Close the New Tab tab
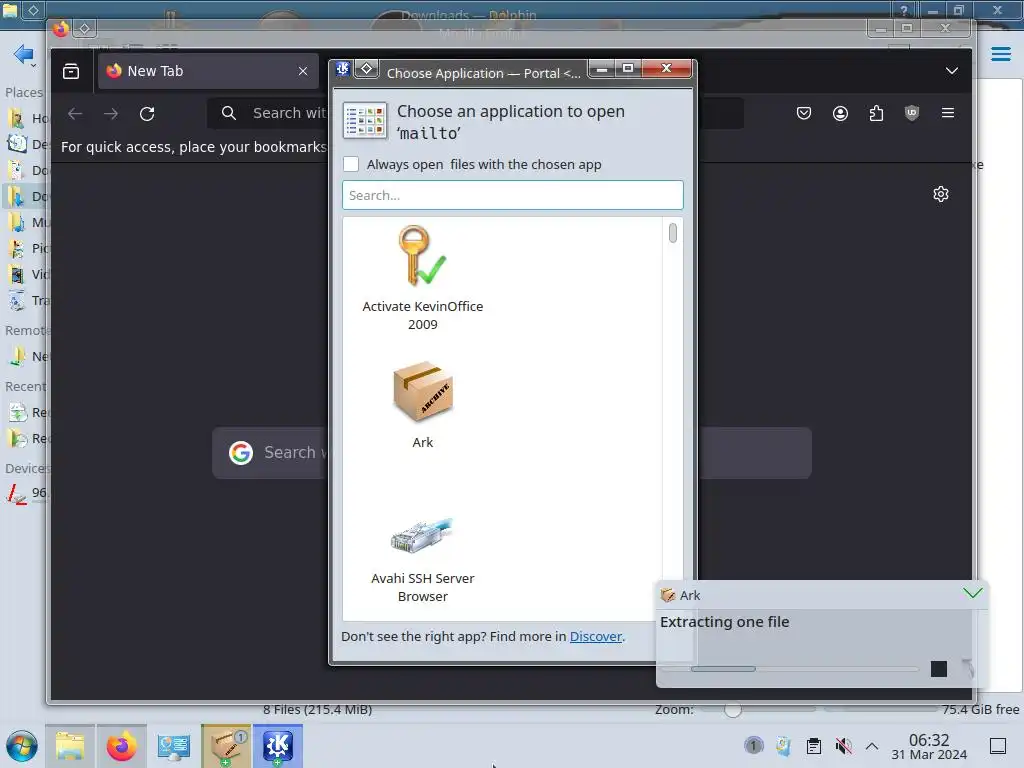 (x=303, y=71)
